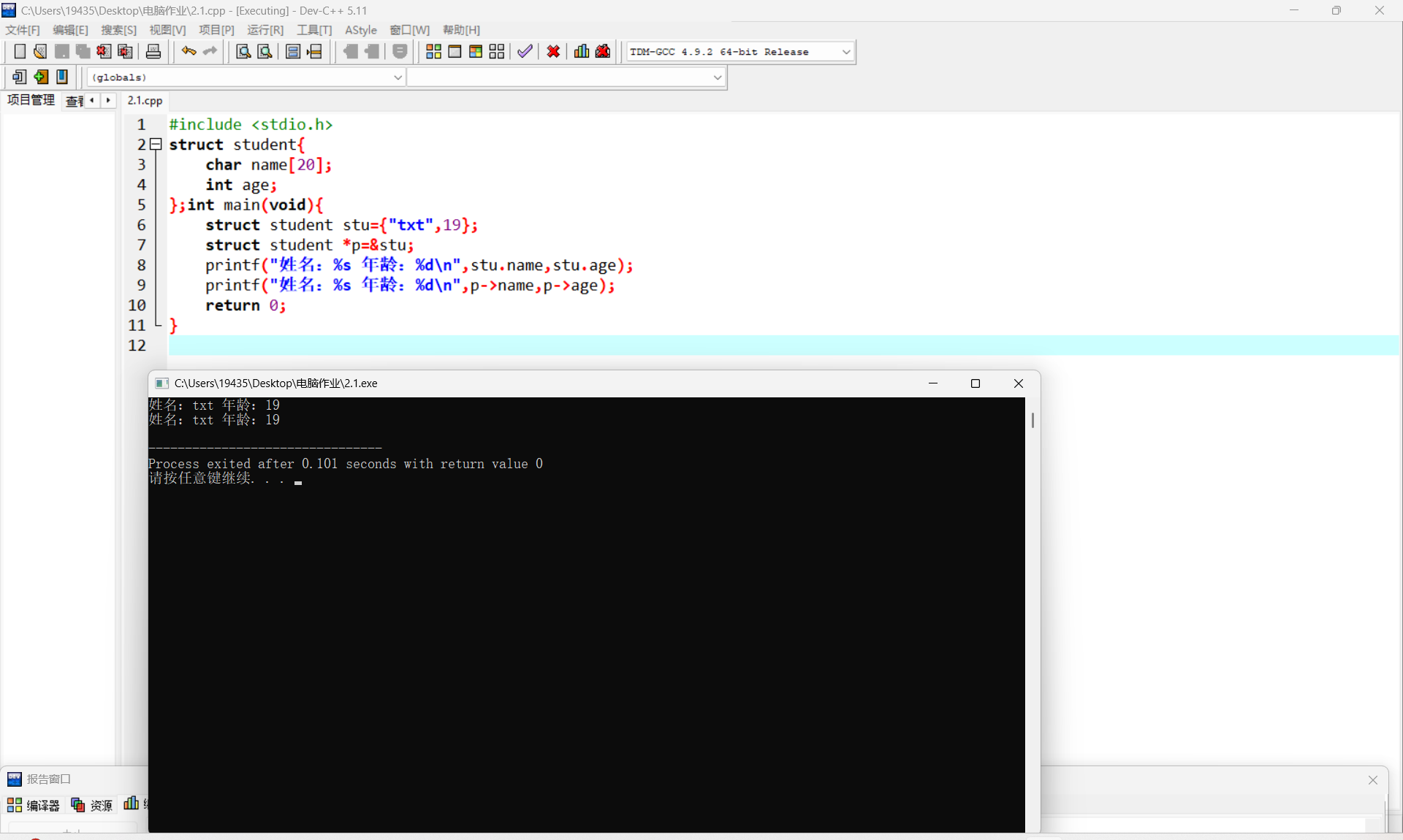
Task: Open the empty function list dropdown
Action: tap(717, 77)
